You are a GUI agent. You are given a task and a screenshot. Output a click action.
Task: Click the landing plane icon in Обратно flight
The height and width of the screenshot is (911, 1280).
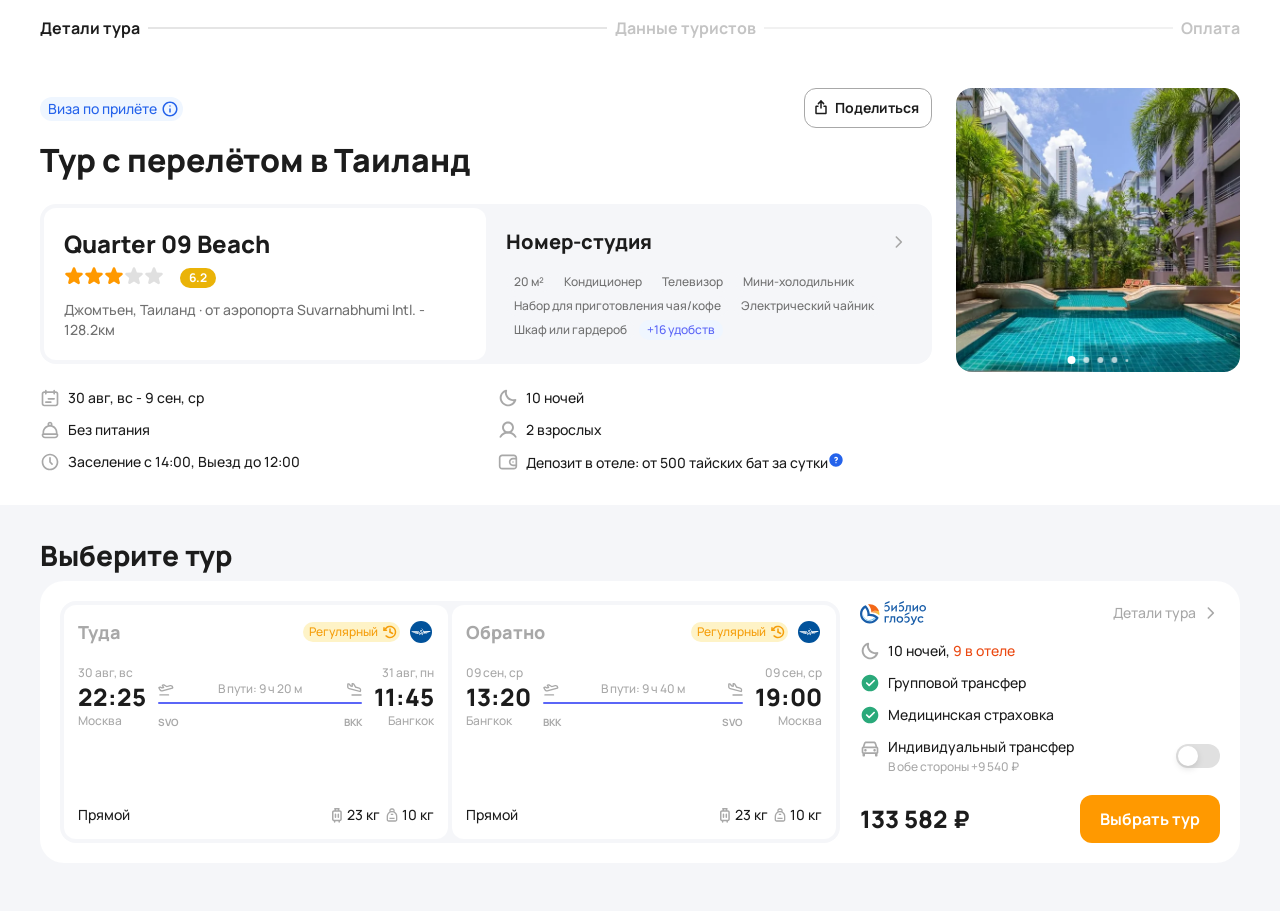pos(735,689)
